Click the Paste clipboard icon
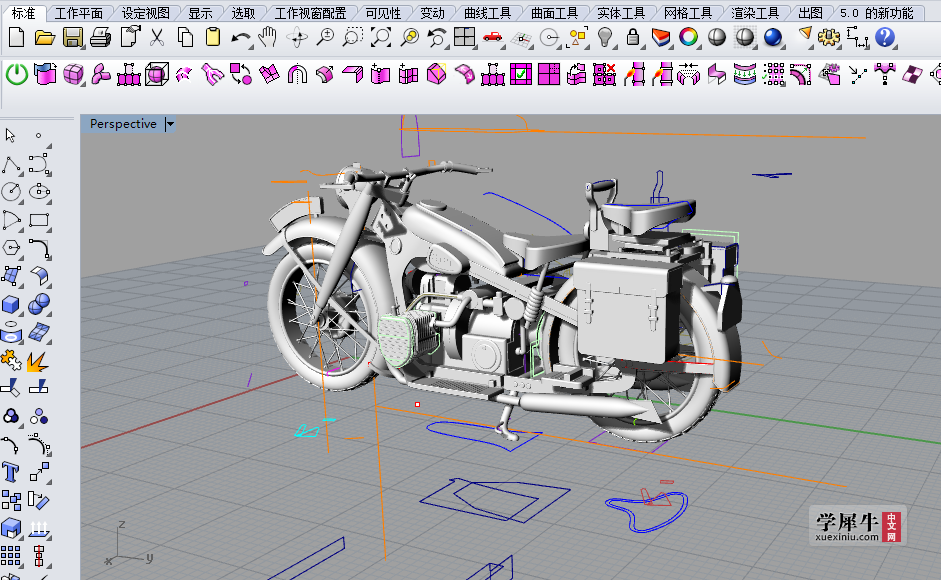This screenshot has height=580, width=941. [x=212, y=38]
